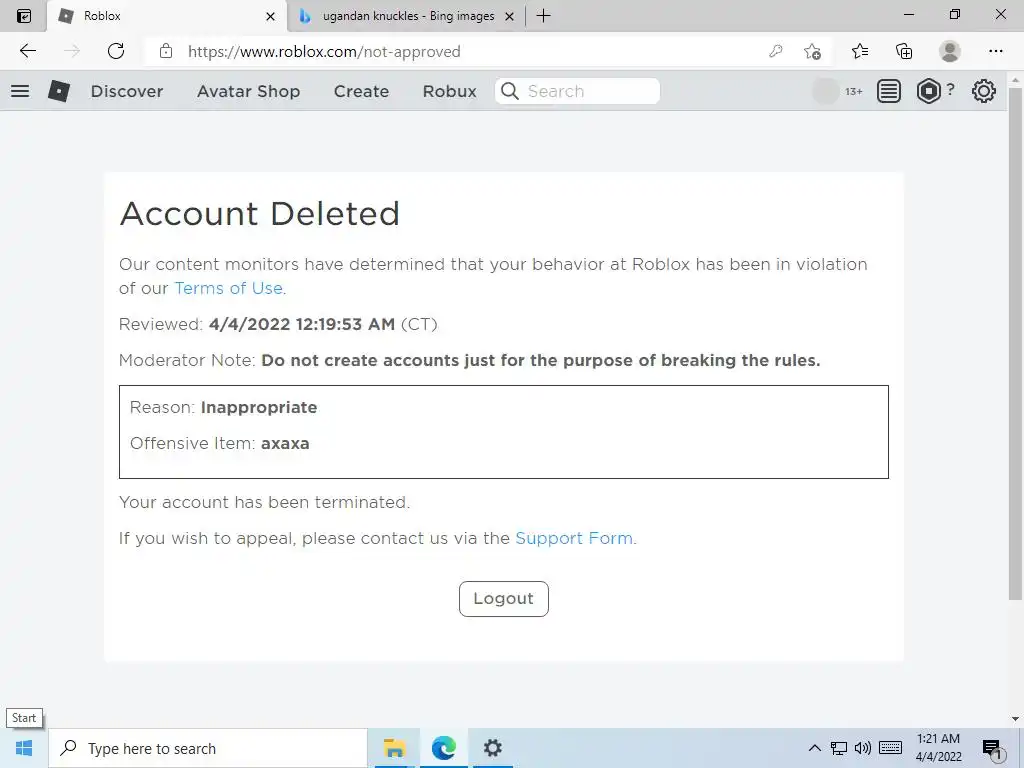Click the Logout button
Viewport: 1024px width, 768px height.
504,599
